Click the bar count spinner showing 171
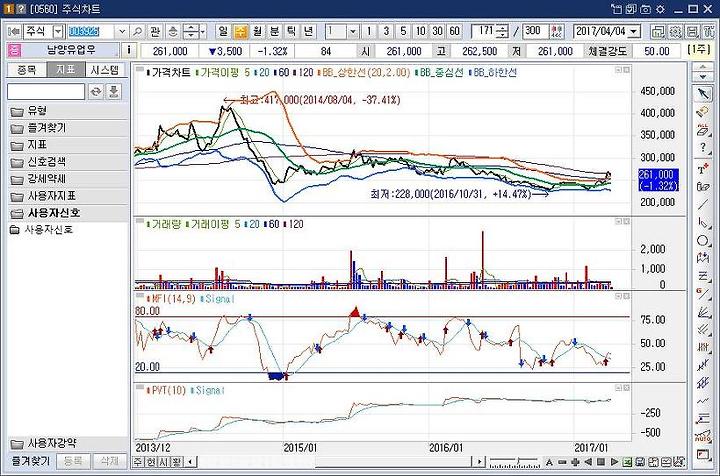Viewport: 720px width, 476px height. point(490,31)
